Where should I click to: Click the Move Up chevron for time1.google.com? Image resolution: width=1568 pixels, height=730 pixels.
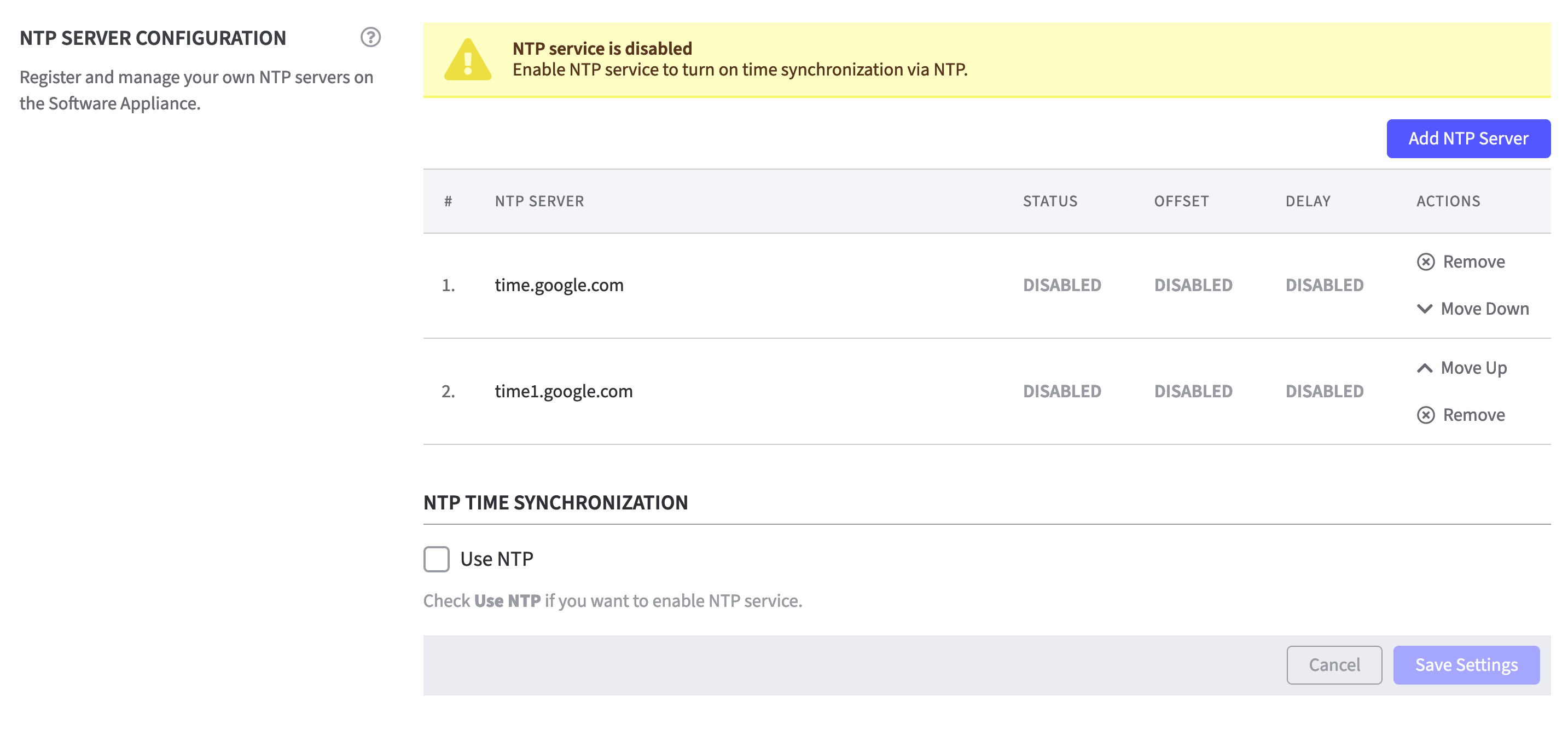coord(1424,368)
